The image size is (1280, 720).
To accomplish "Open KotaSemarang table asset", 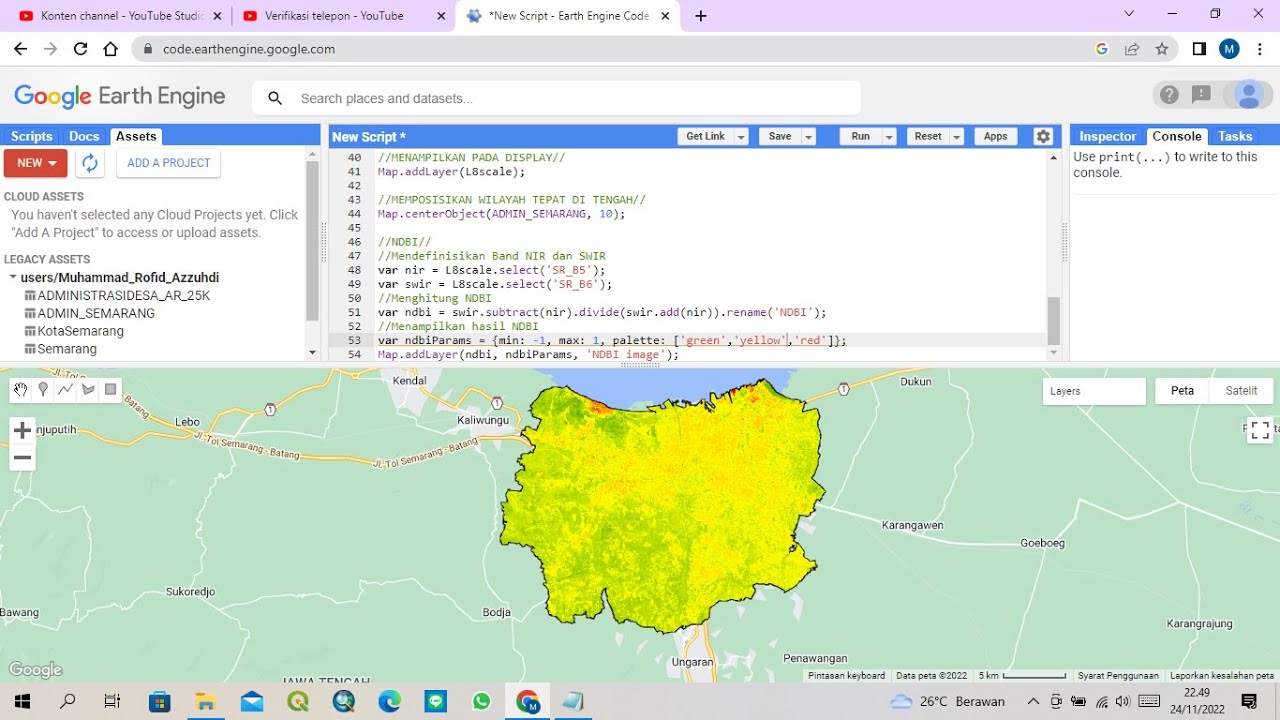I will pos(73,331).
